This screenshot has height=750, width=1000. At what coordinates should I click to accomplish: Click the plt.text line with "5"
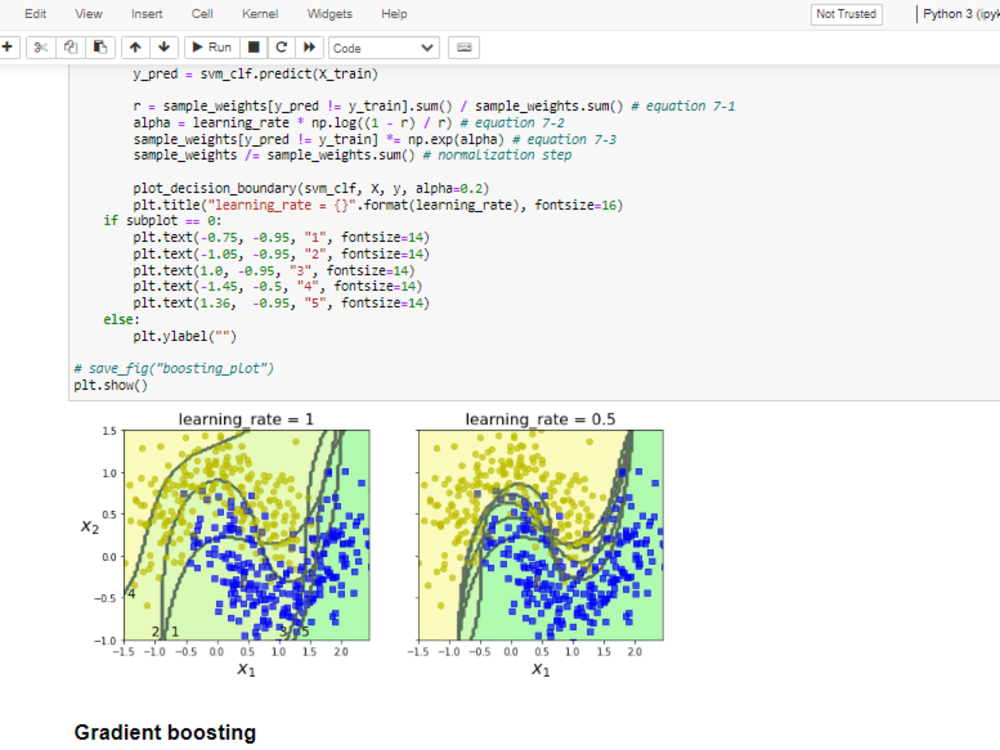tap(281, 303)
